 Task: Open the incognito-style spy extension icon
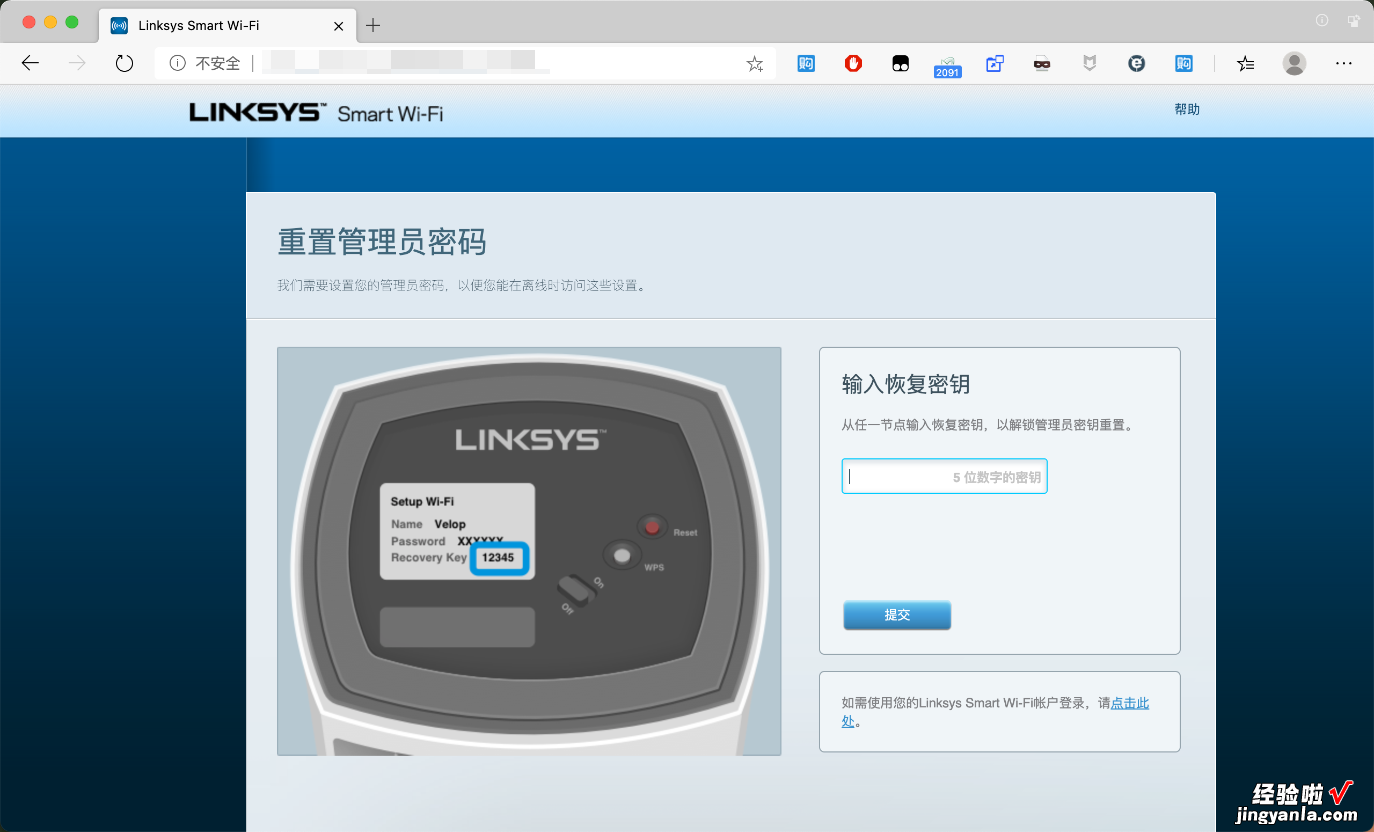[1042, 63]
